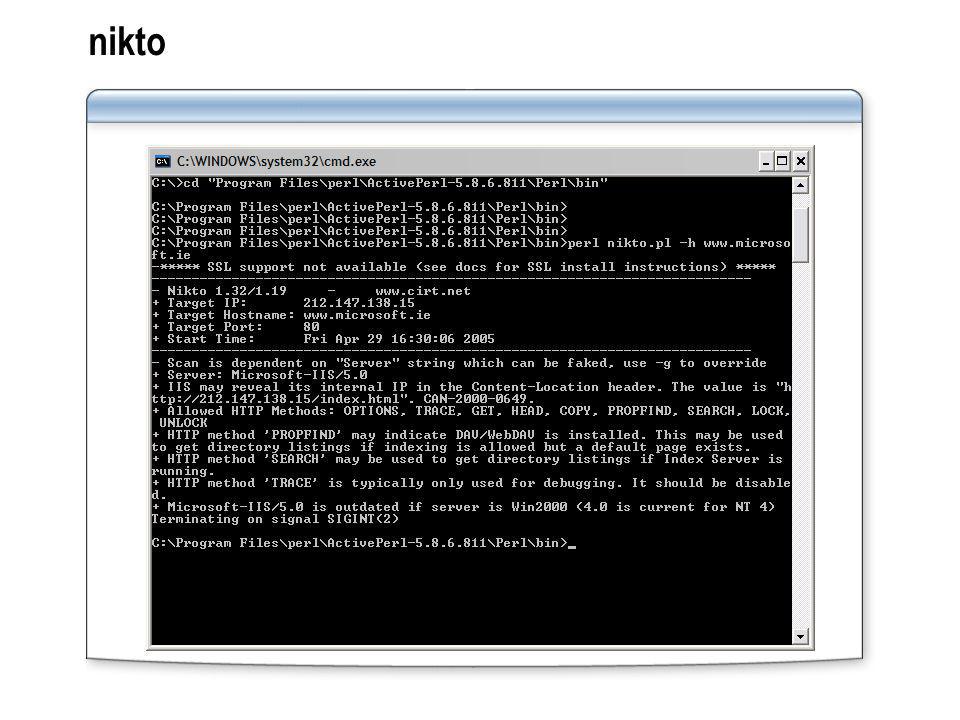
Task: Click the Target IP value 212.147.138.15
Action: tap(359, 303)
